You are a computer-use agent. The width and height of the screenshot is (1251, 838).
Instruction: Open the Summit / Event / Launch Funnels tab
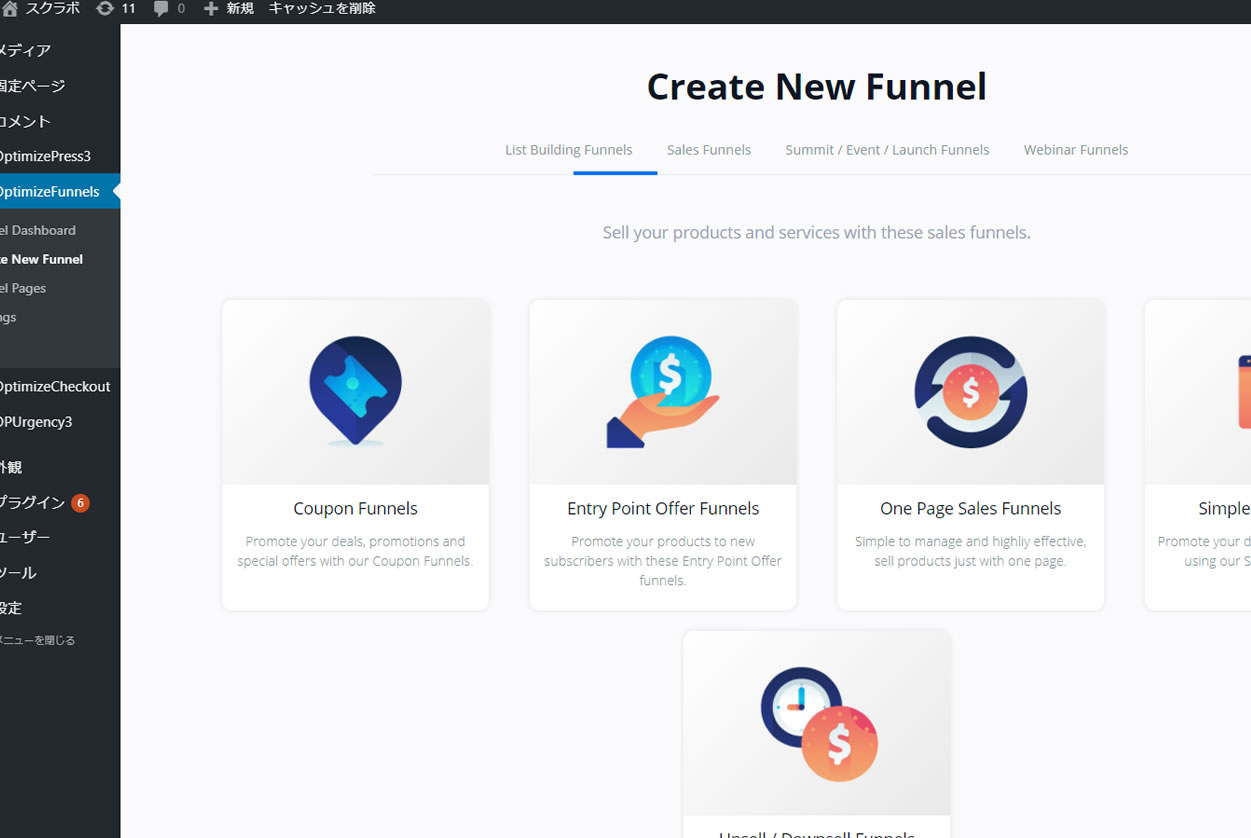[x=887, y=150]
